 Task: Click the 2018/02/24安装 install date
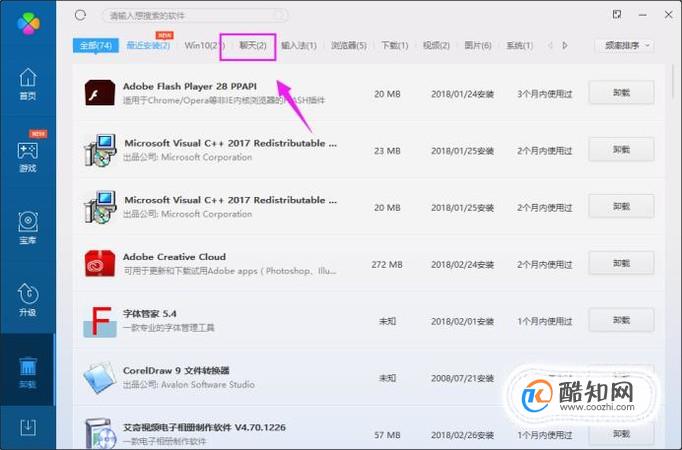(x=462, y=264)
